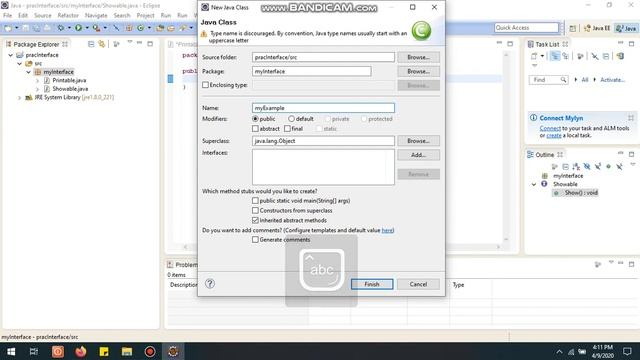Open the Run button dropdown arrow
640x360 pixels.
pyautogui.click(x=87, y=28)
